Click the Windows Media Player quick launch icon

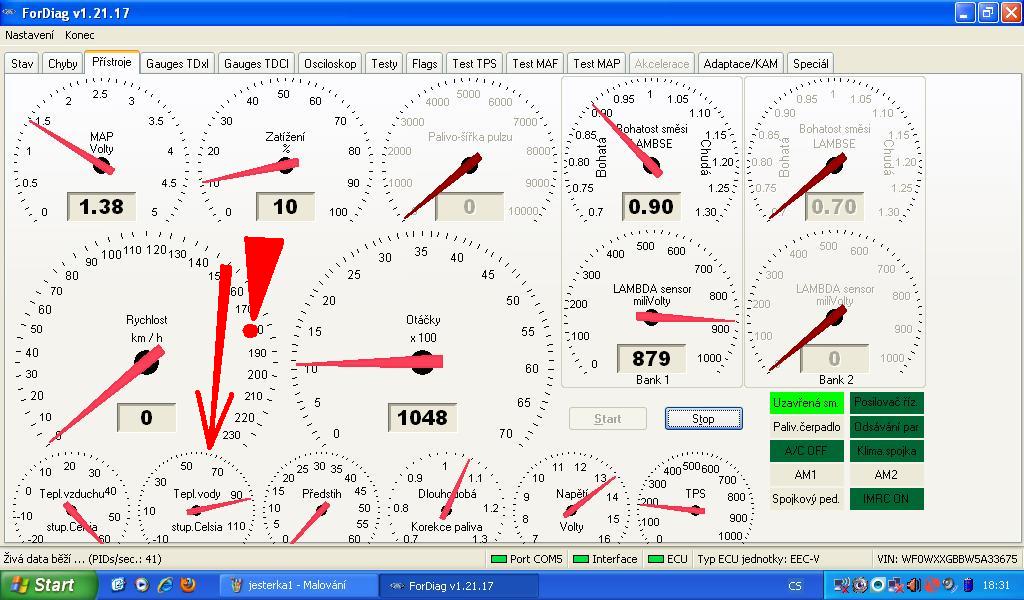pos(141,585)
